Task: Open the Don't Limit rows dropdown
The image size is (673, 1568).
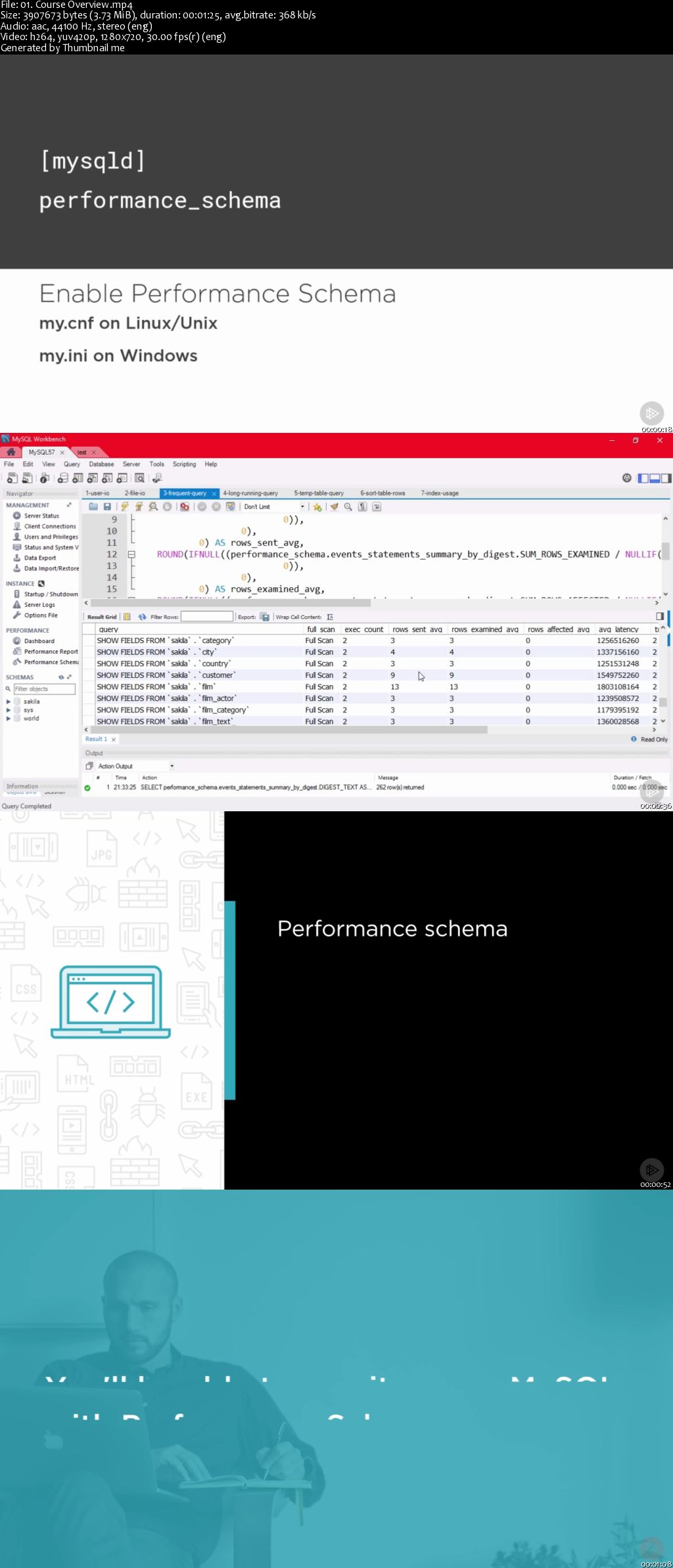Action: point(302,506)
